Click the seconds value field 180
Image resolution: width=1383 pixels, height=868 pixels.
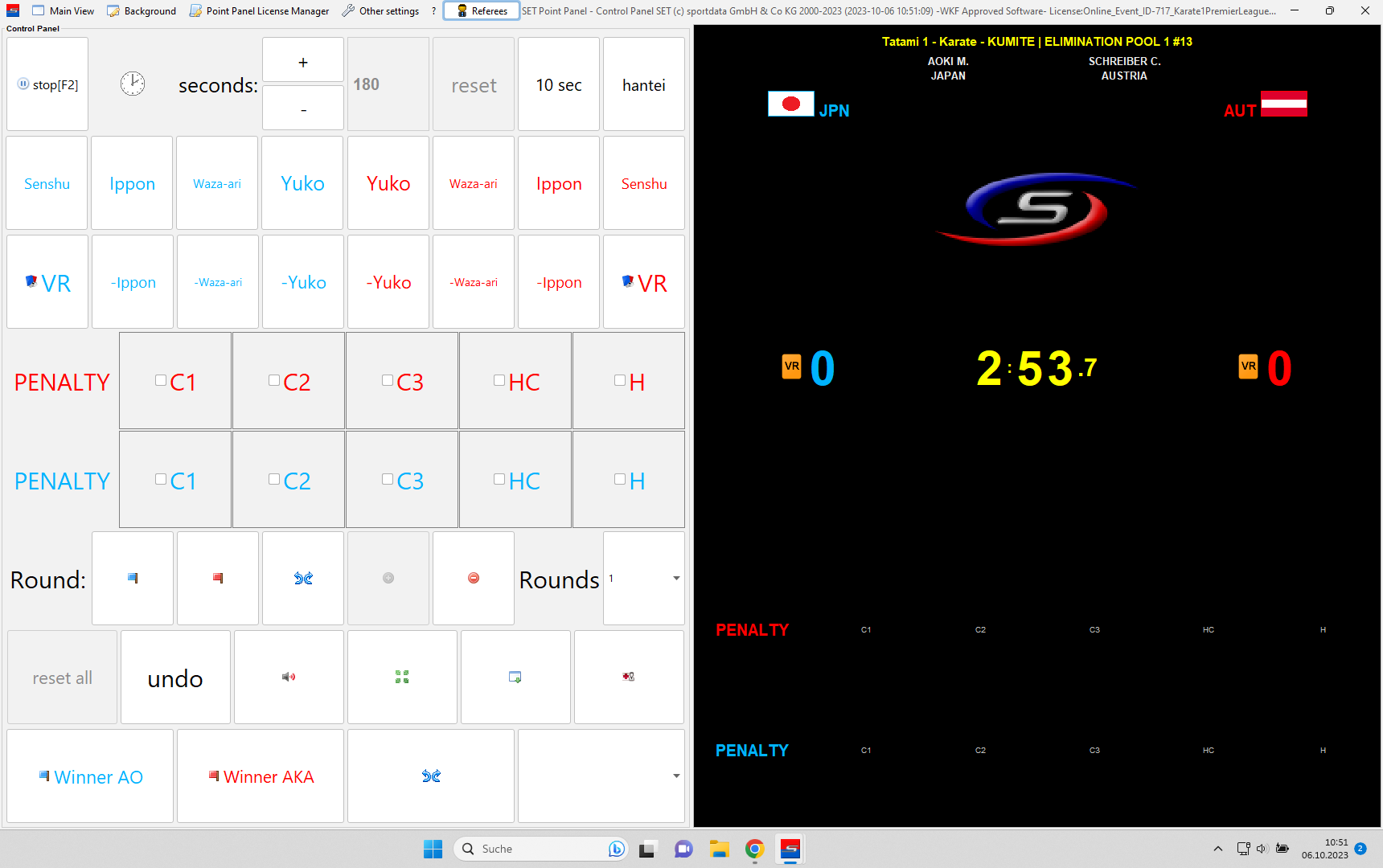pyautogui.click(x=388, y=84)
